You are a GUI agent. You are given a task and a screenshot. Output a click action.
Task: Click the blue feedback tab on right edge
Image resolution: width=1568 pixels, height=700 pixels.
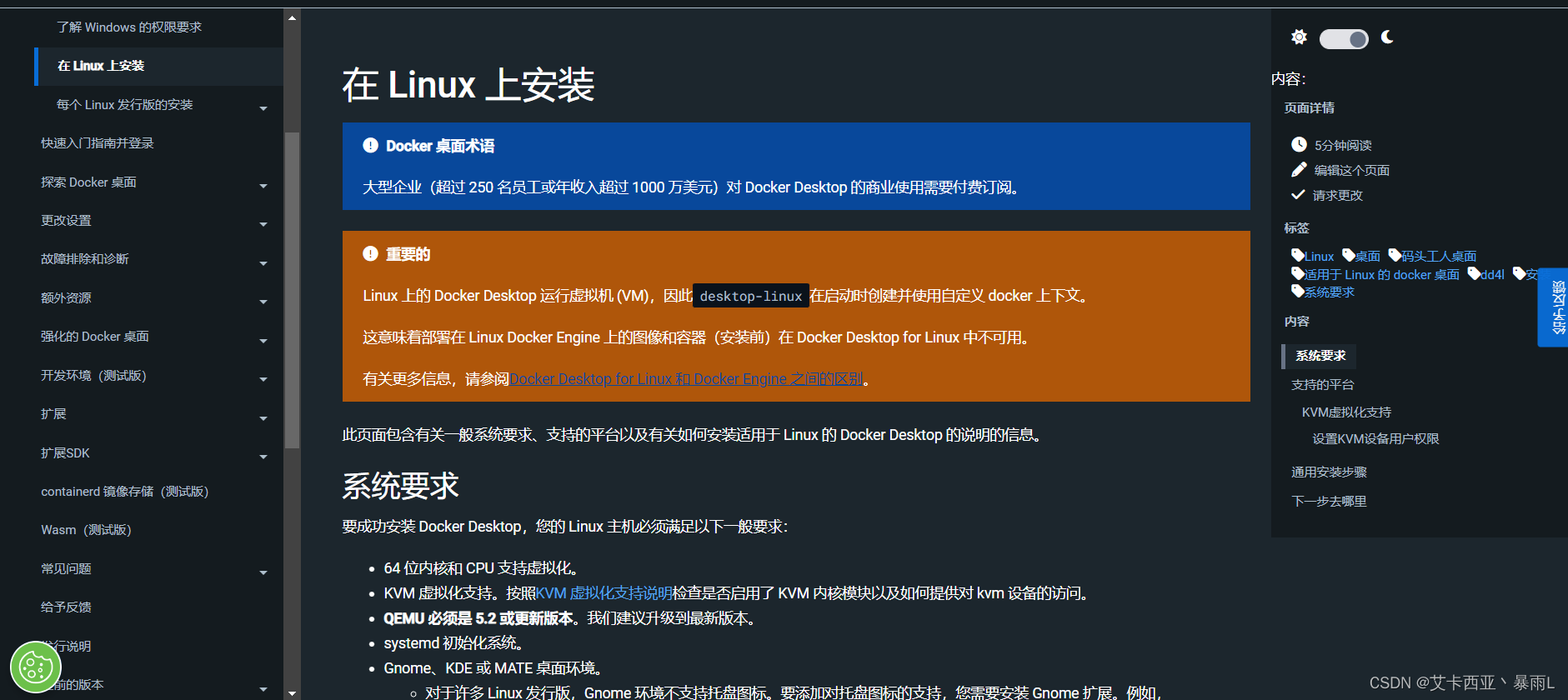coord(1554,307)
